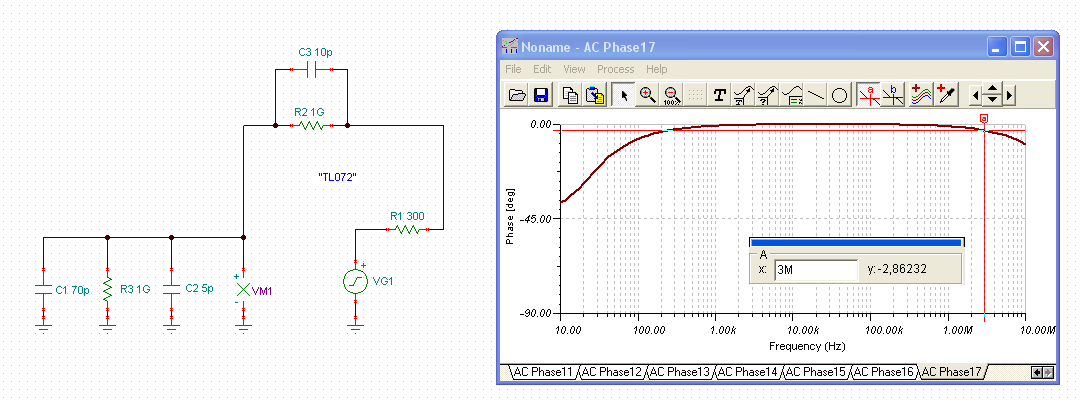
Task: Toggle cursor A button
Action: pos(869,95)
